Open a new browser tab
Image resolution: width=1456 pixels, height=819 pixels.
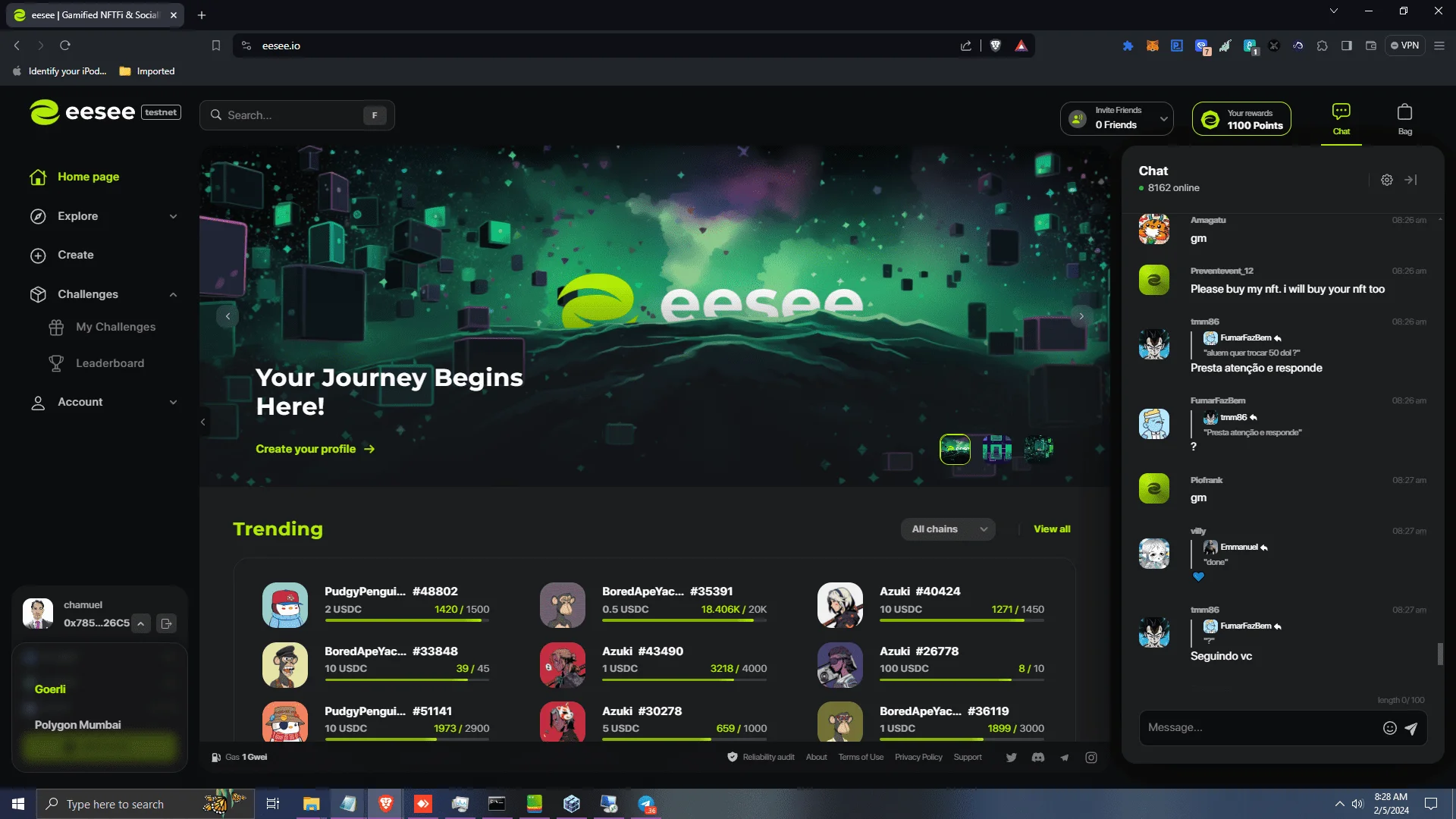click(x=202, y=15)
